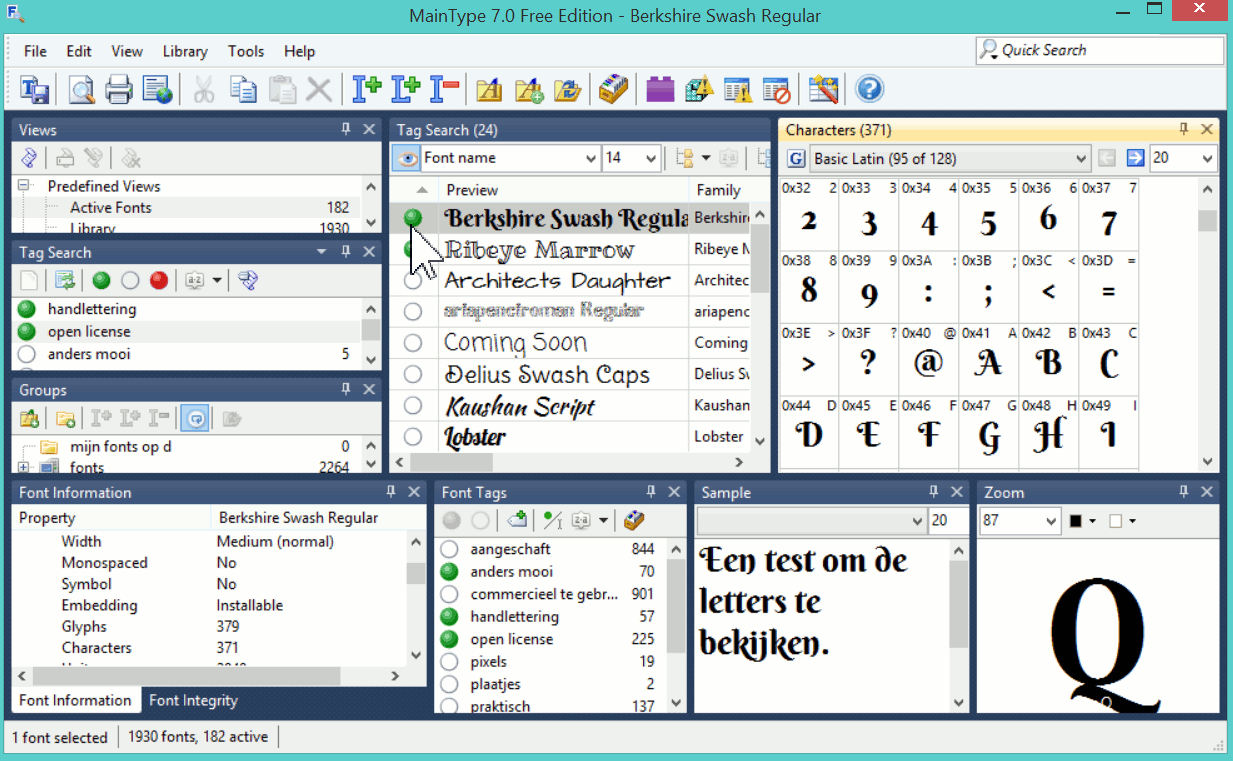Screen dimensions: 1233x761
Task: Click the Sample panel size field showing 20
Action: (x=949, y=521)
